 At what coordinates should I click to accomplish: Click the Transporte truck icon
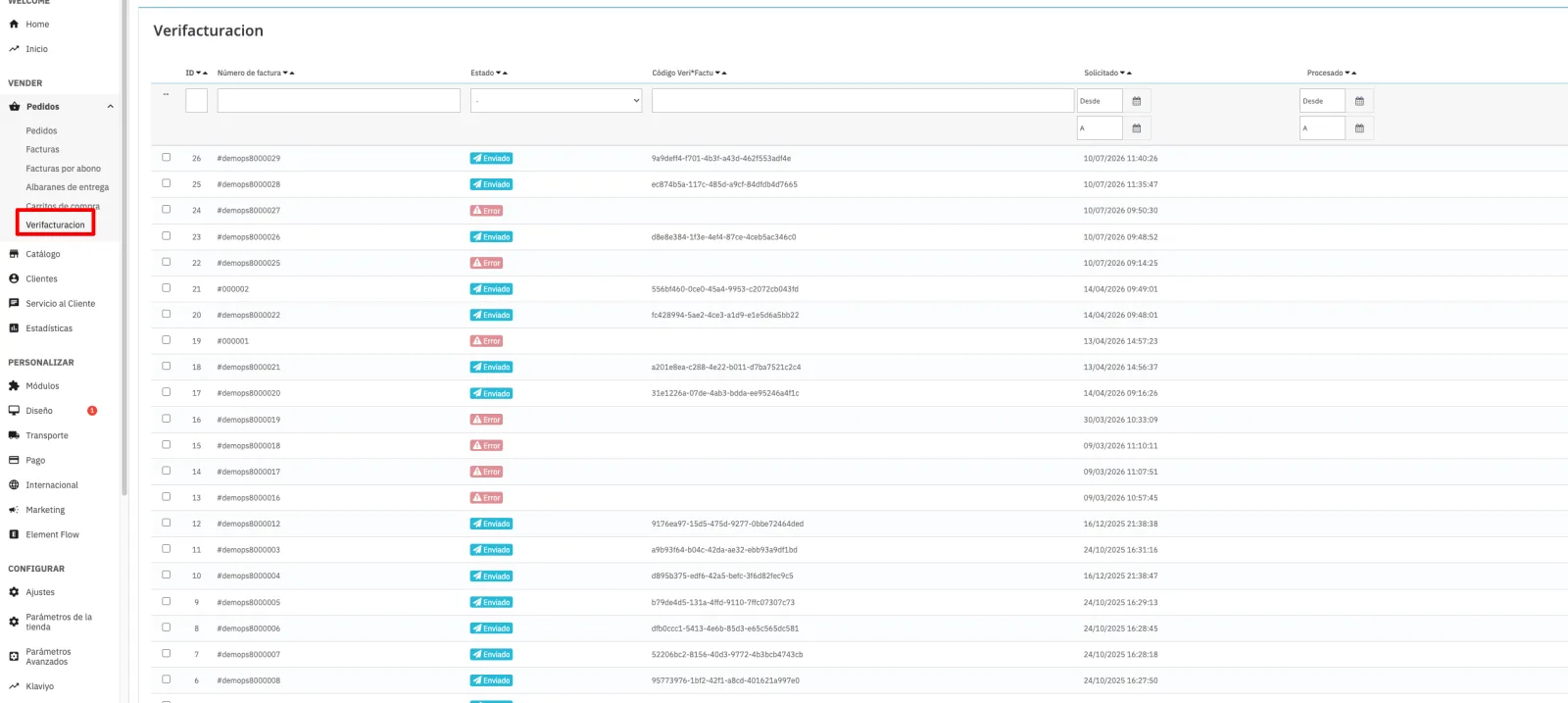(14, 435)
